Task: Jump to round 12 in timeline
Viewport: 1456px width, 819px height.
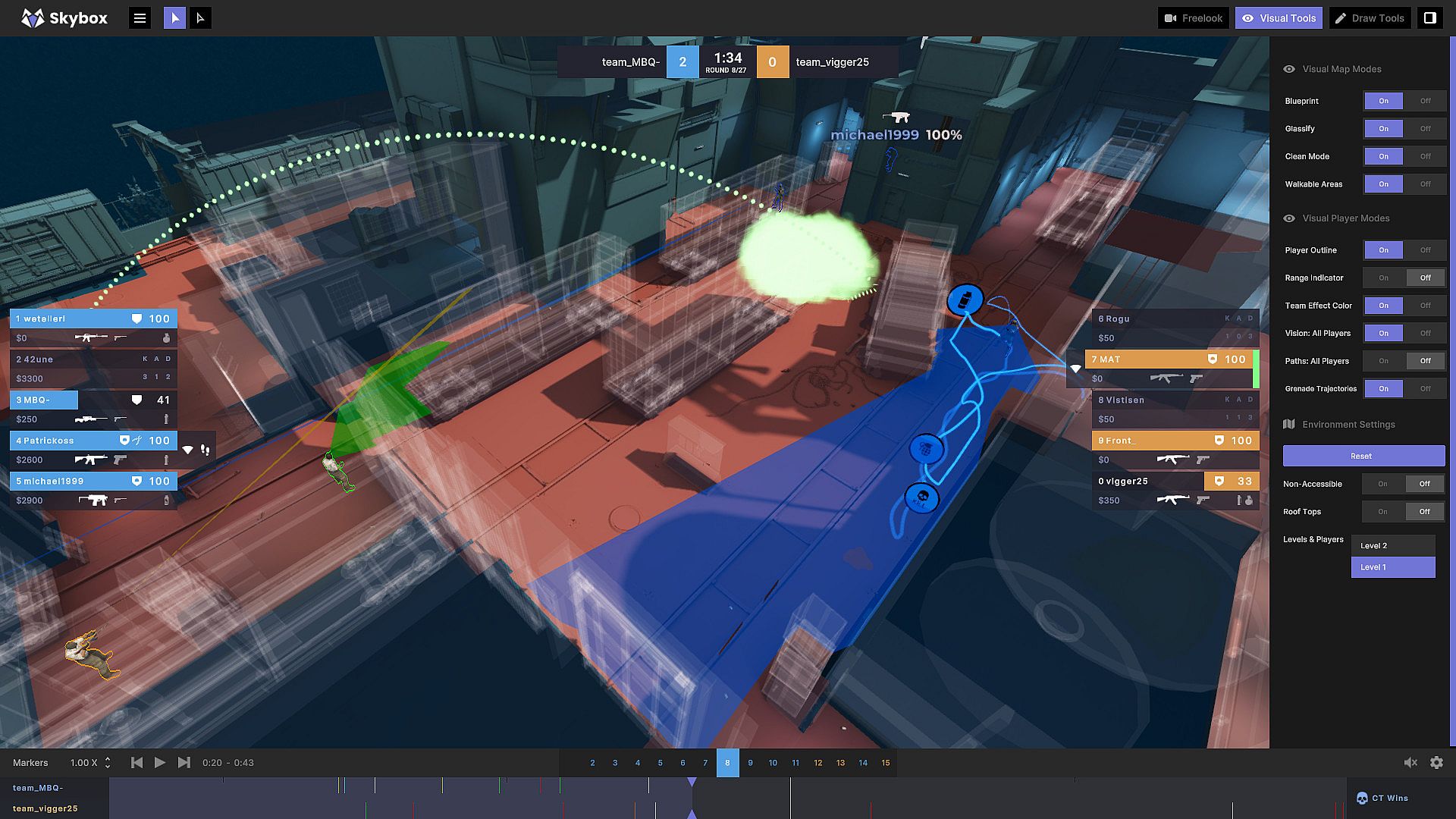Action: pos(817,763)
